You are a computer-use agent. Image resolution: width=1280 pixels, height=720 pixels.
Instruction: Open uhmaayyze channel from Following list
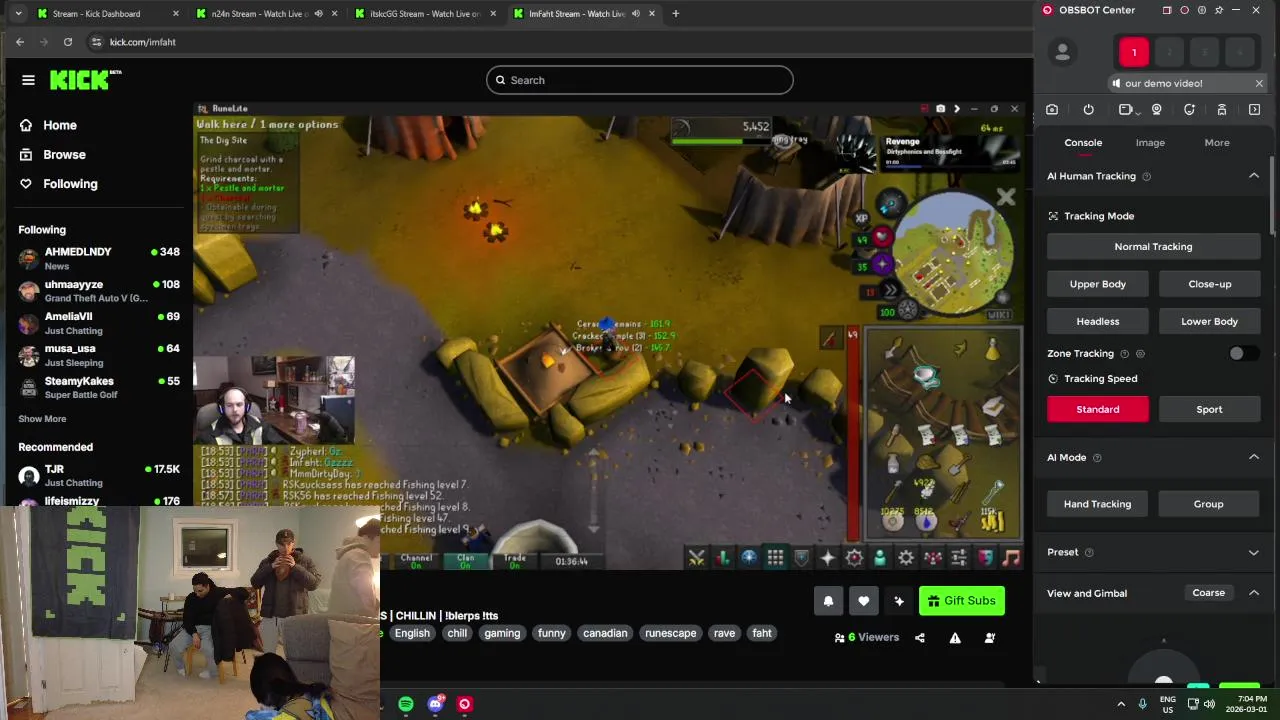(98, 290)
